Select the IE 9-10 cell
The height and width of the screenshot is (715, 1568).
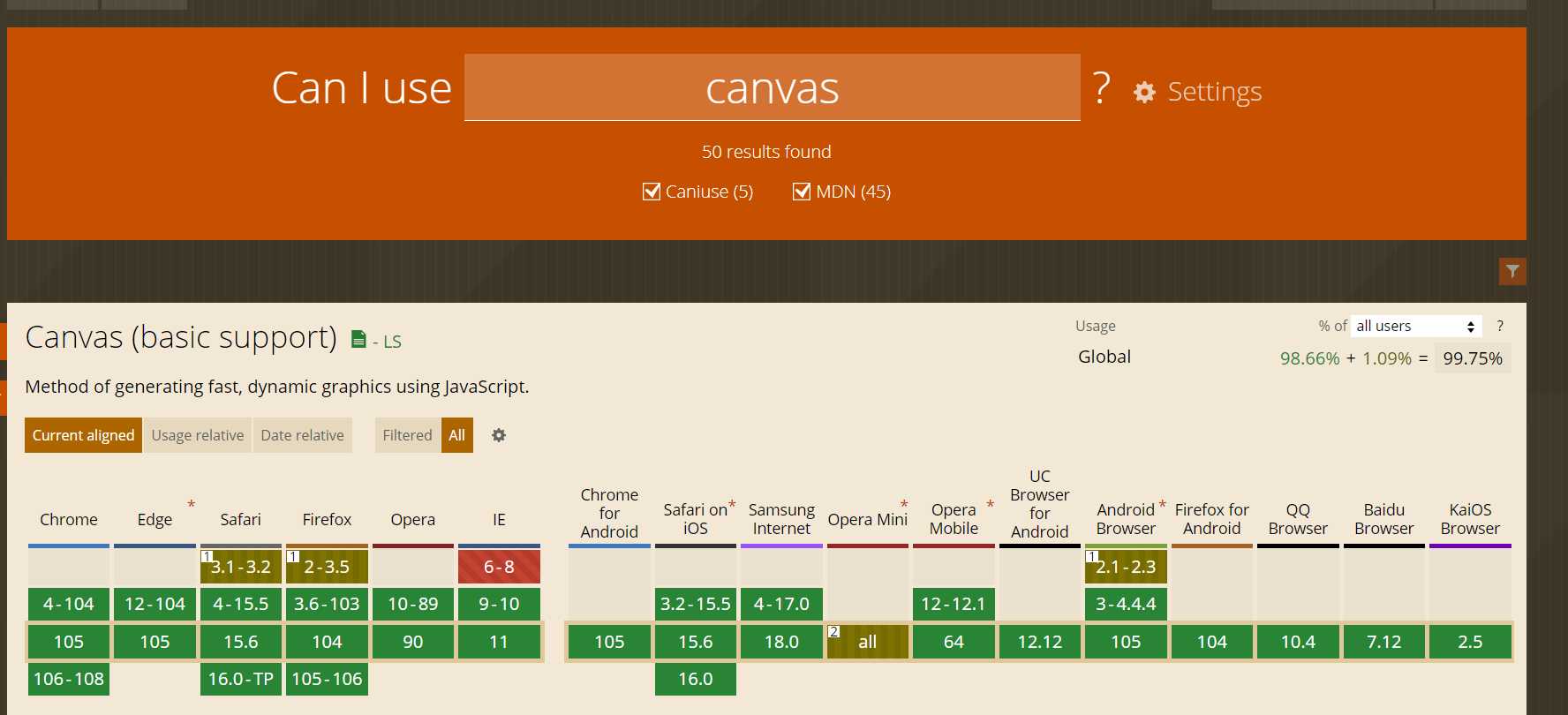click(x=499, y=604)
